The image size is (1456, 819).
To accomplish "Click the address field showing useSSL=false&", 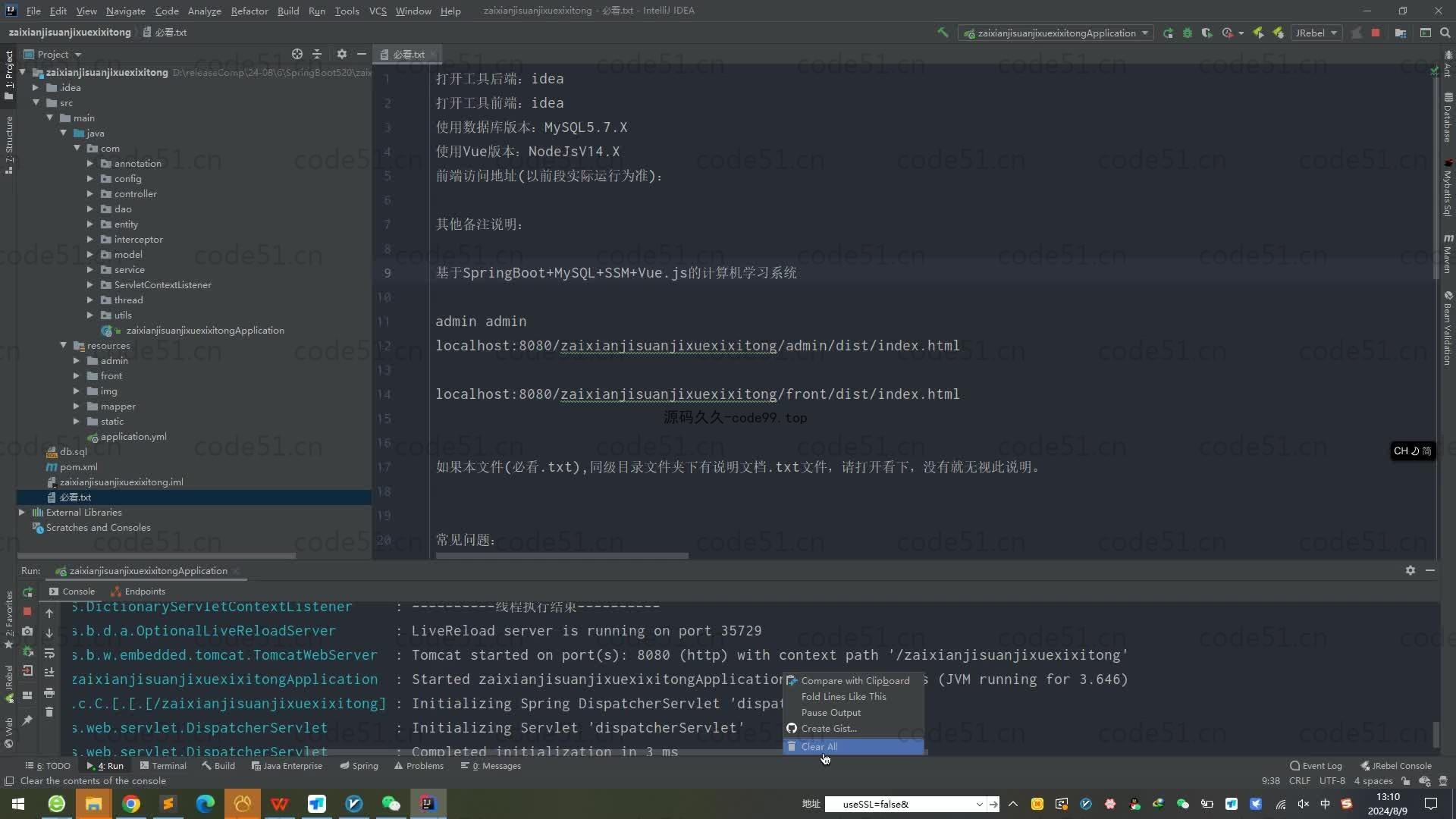I will point(905,804).
